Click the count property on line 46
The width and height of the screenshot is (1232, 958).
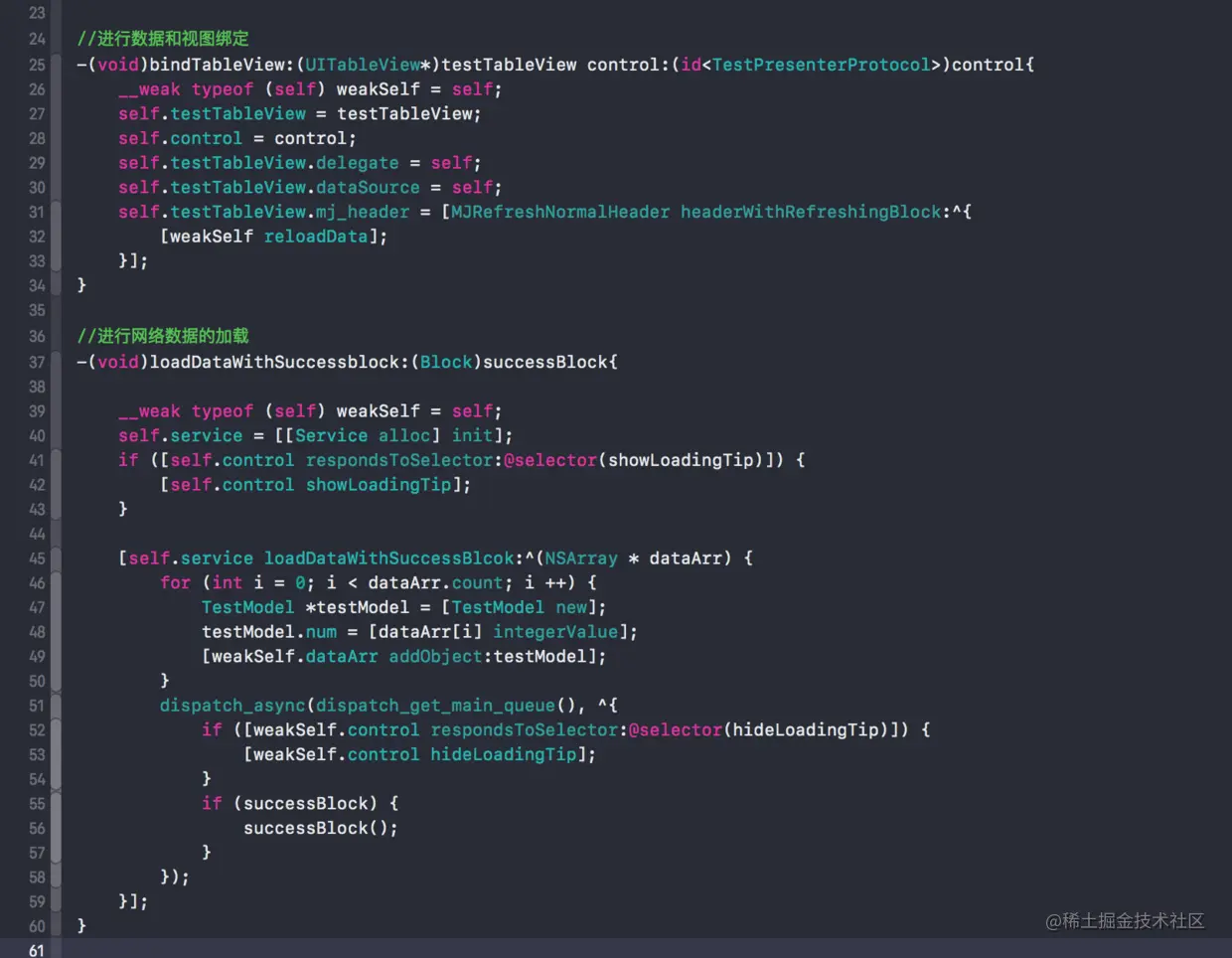tap(477, 583)
